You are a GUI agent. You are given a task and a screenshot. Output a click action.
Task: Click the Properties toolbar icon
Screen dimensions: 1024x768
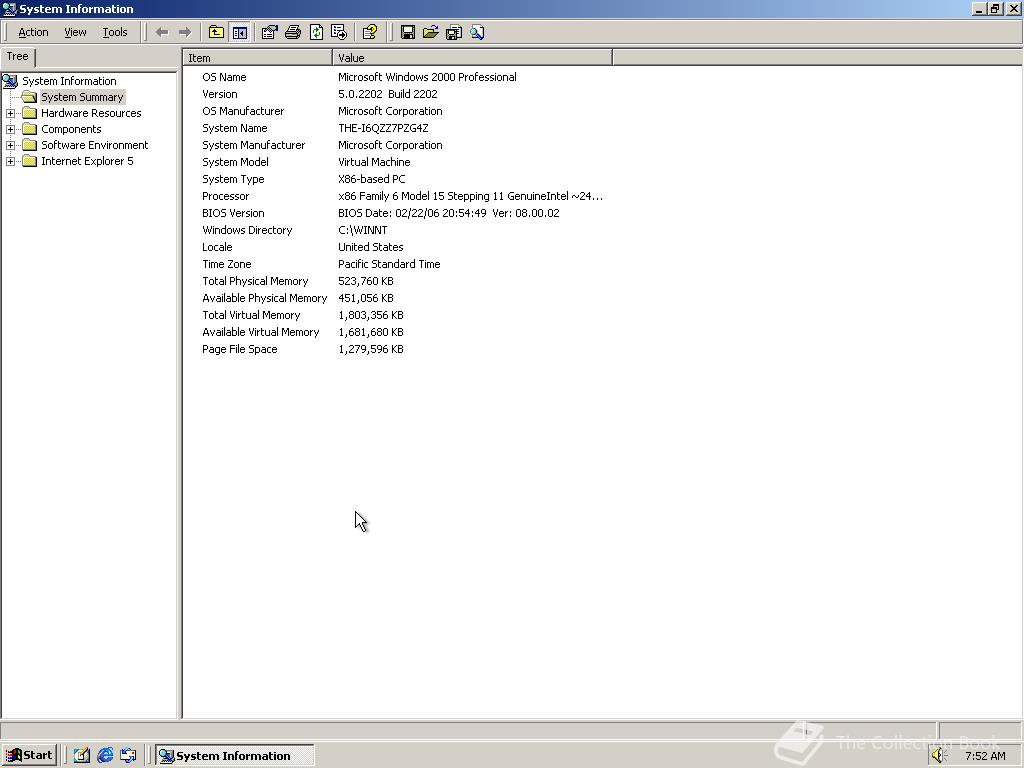269,32
